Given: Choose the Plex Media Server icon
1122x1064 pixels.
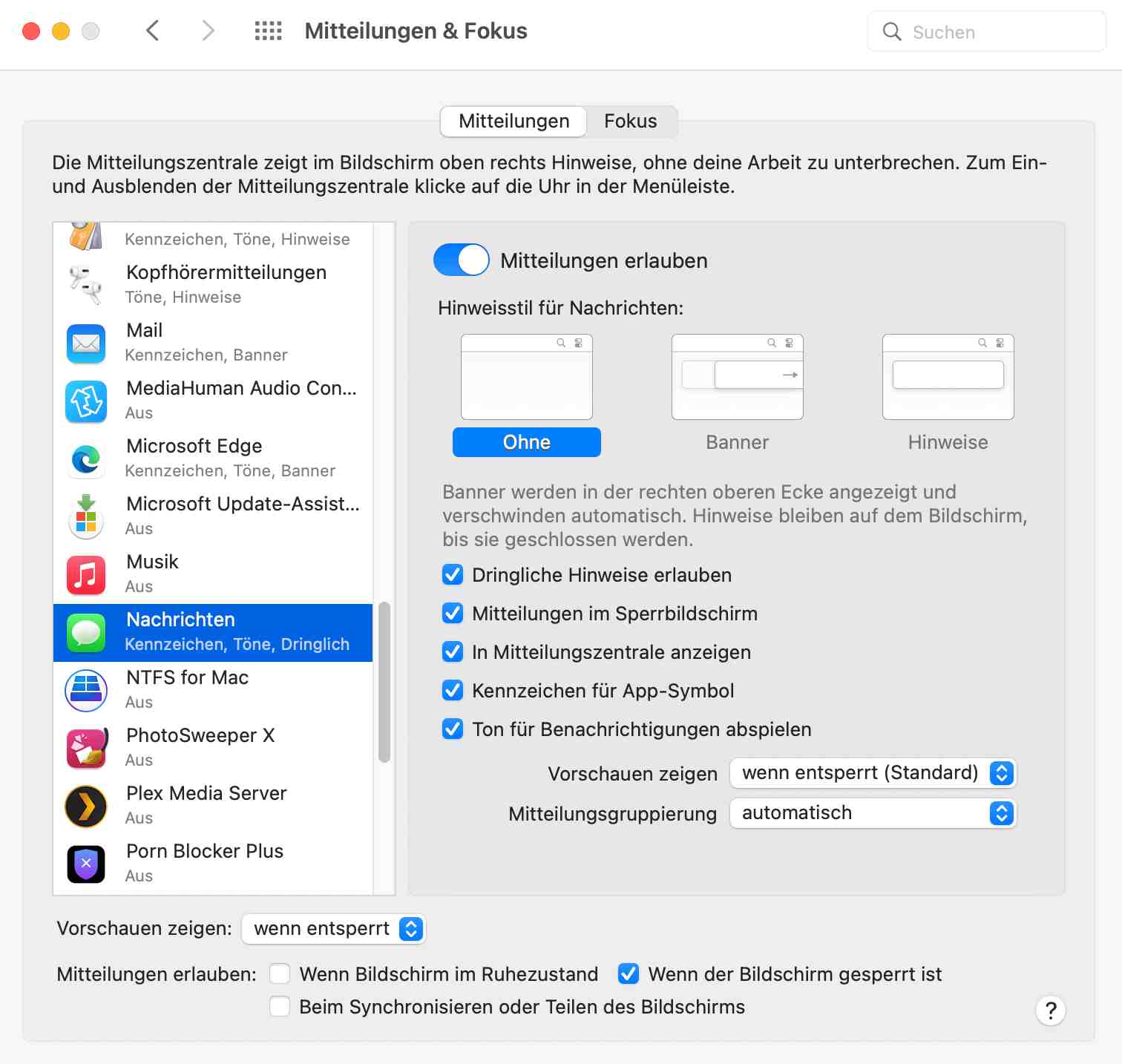Looking at the screenshot, I should (86, 806).
